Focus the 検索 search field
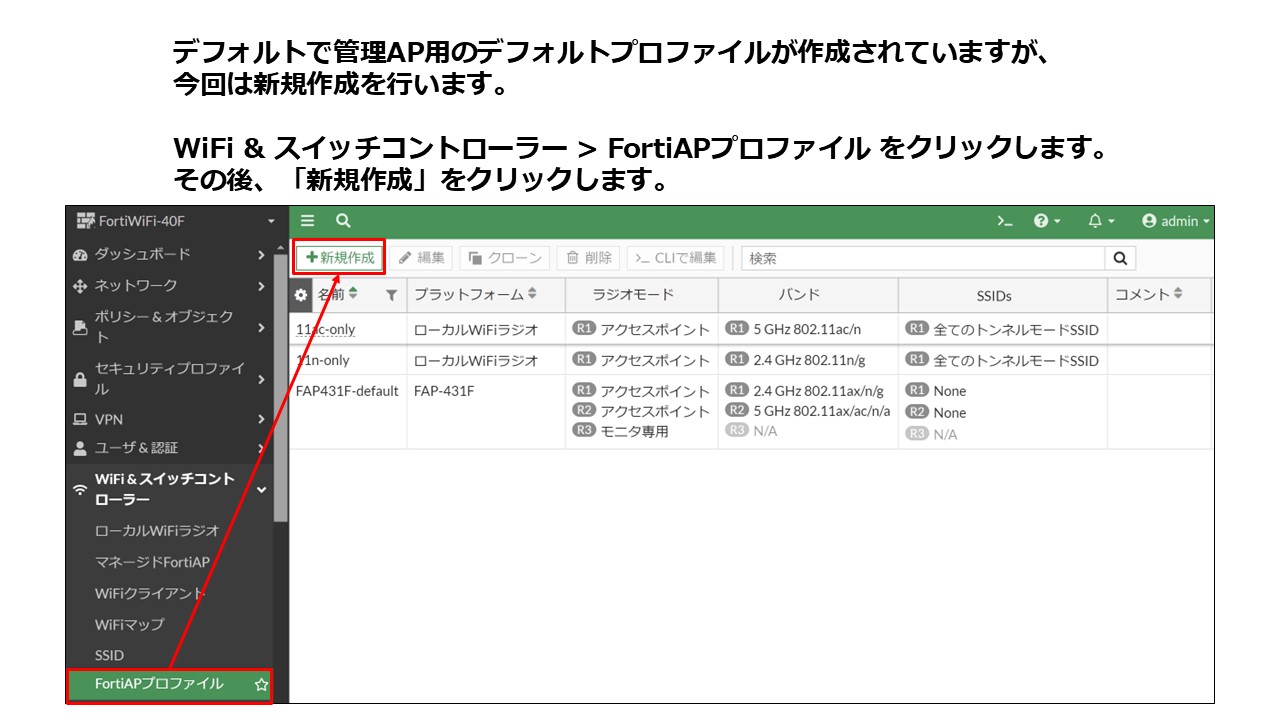 coord(923,258)
